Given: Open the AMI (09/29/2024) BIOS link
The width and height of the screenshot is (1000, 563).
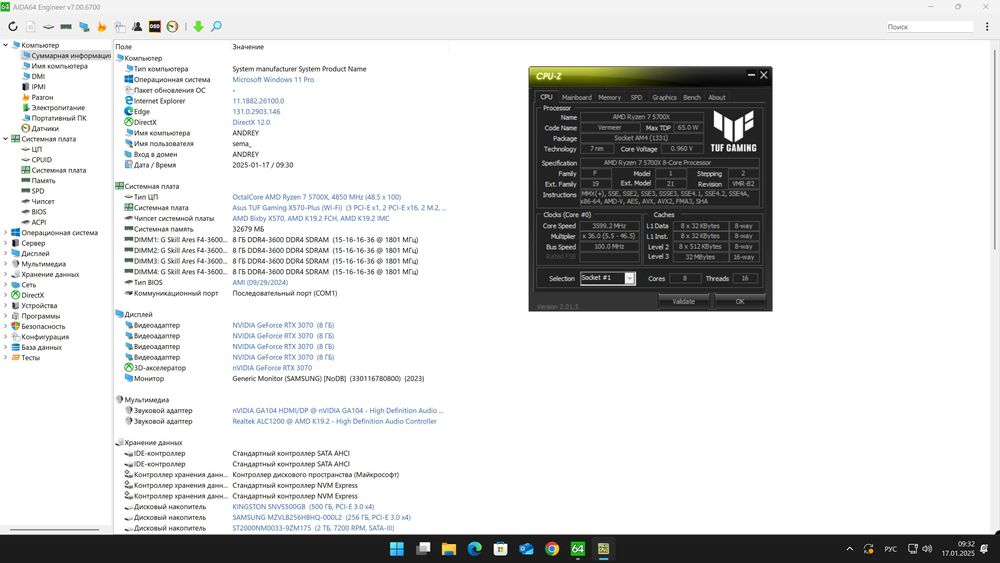Looking at the screenshot, I should coord(260,282).
